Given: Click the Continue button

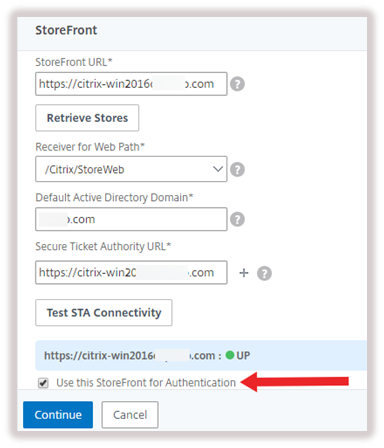Looking at the screenshot, I should tap(58, 415).
